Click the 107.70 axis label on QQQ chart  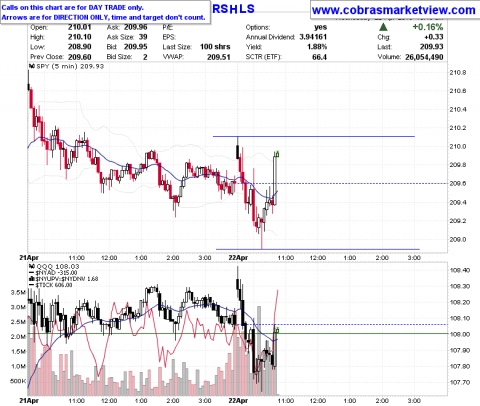pos(460,382)
